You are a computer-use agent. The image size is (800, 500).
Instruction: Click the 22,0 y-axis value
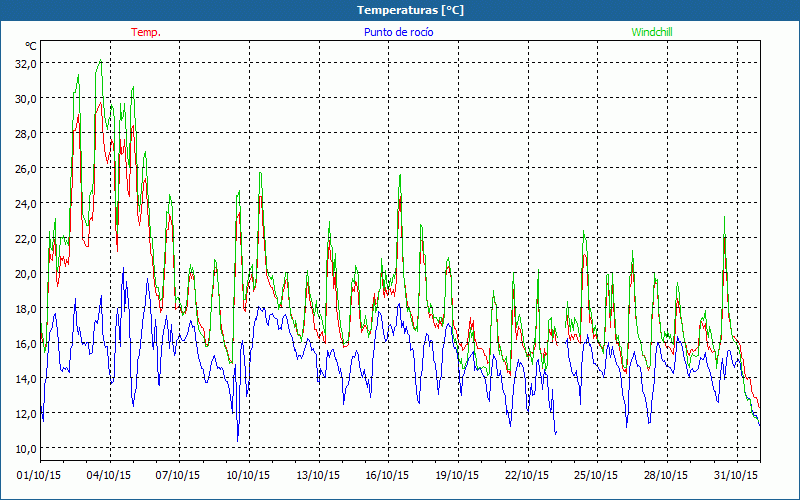point(26,238)
